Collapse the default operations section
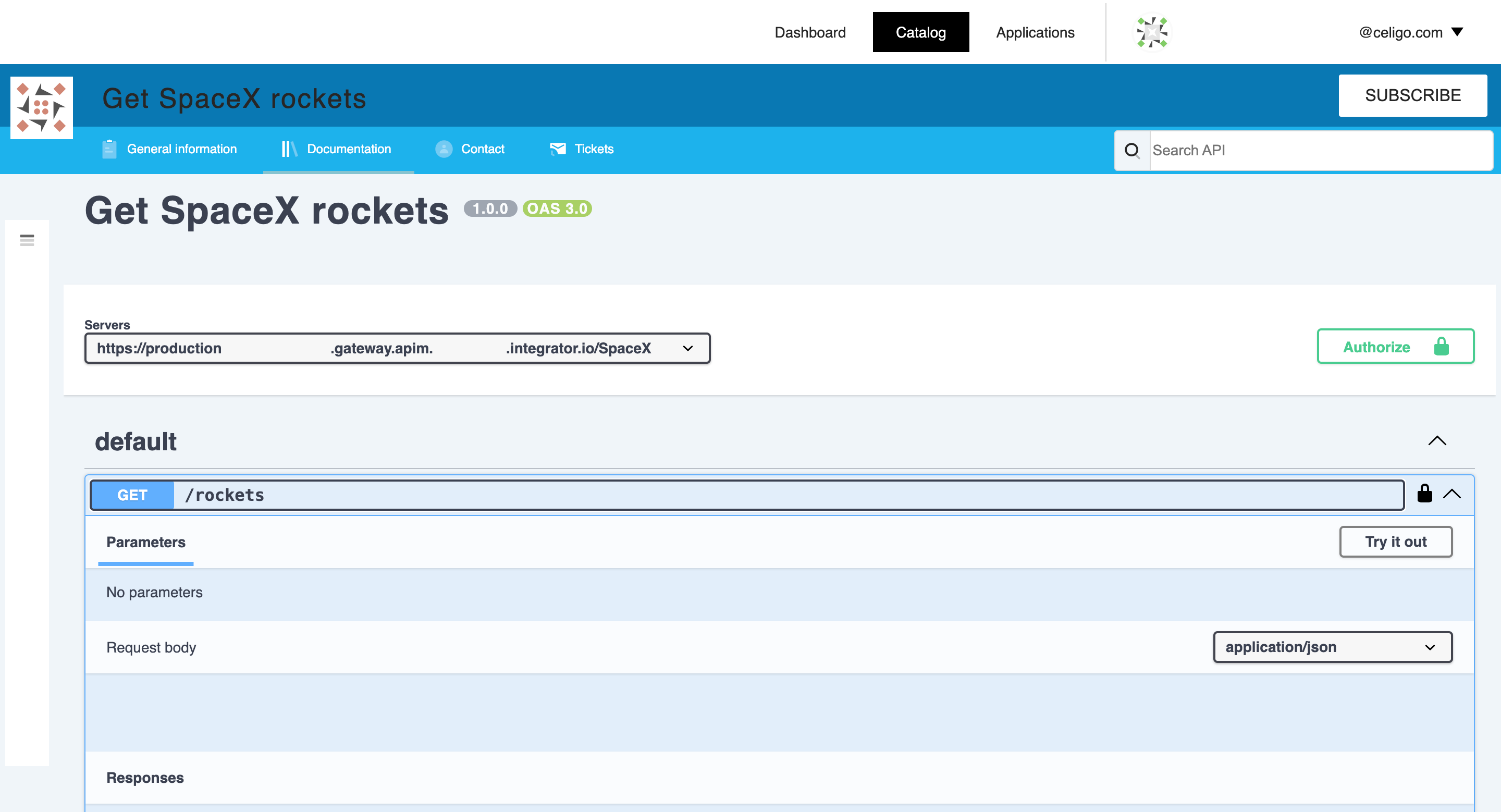Image resolution: width=1501 pixels, height=812 pixels. tap(1437, 441)
